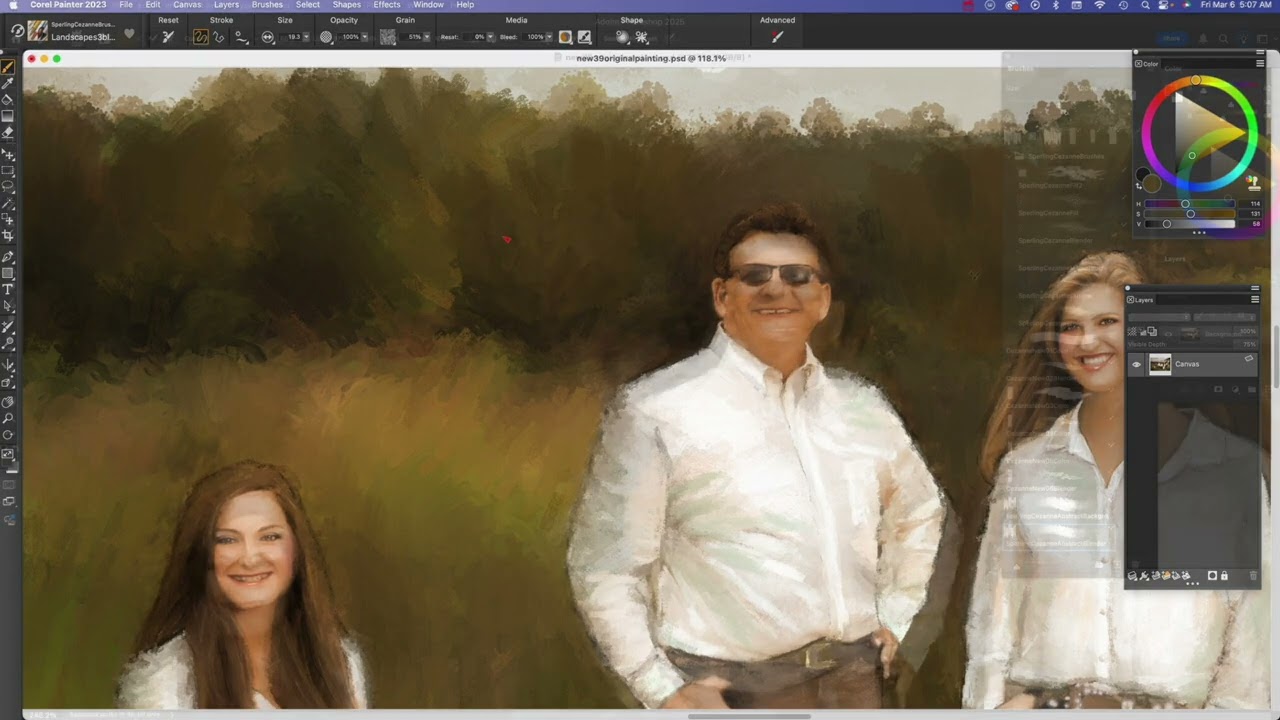Screen dimensions: 1280x720
Task: Adjust the S saturation slider
Action: pyautogui.click(x=1190, y=214)
